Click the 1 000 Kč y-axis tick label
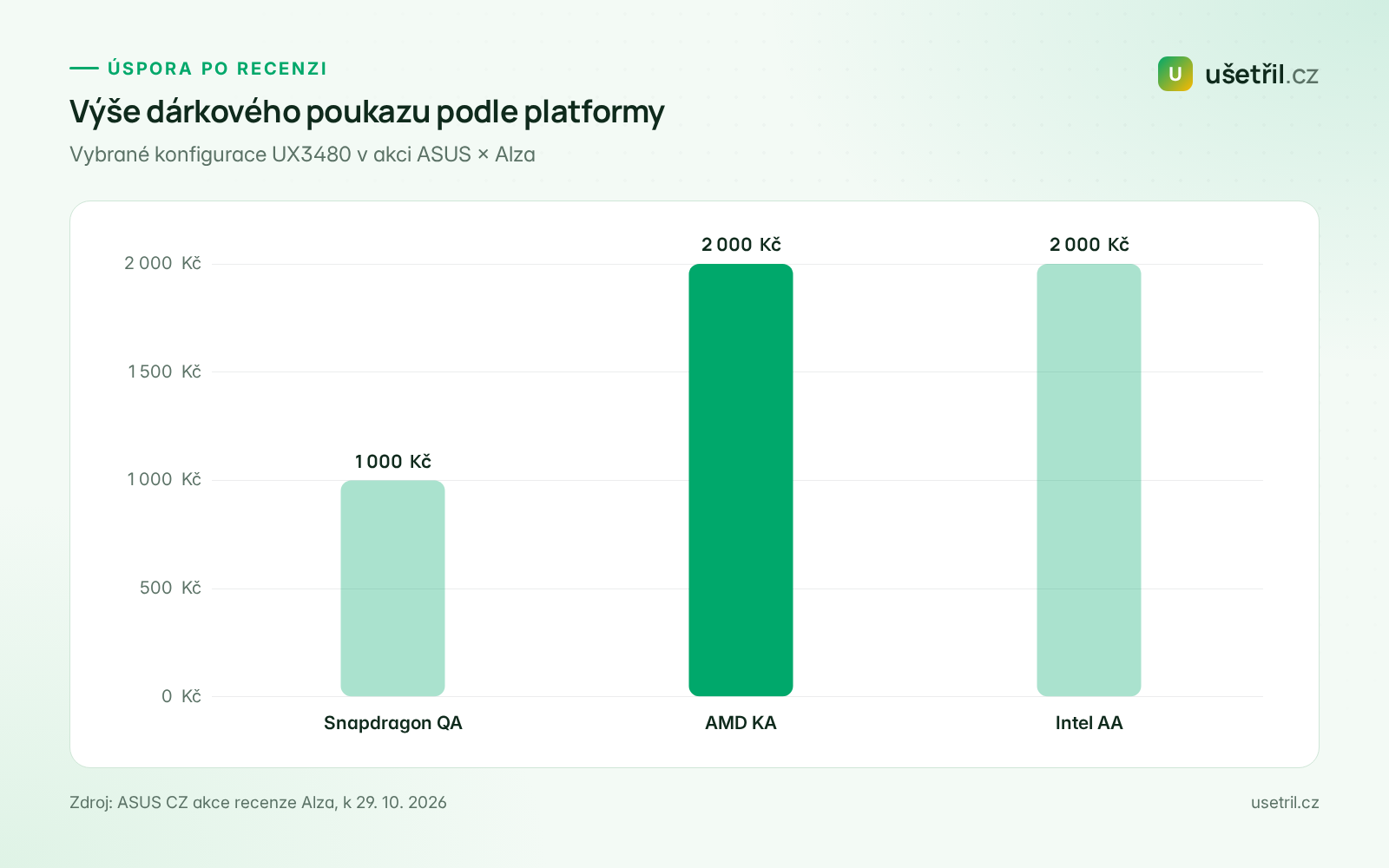1389x868 pixels. [164, 479]
